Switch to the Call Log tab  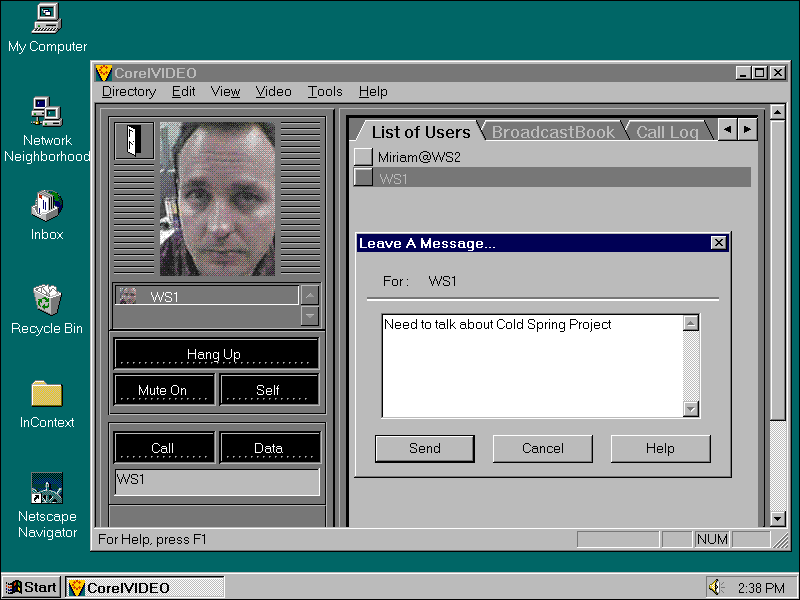click(667, 132)
